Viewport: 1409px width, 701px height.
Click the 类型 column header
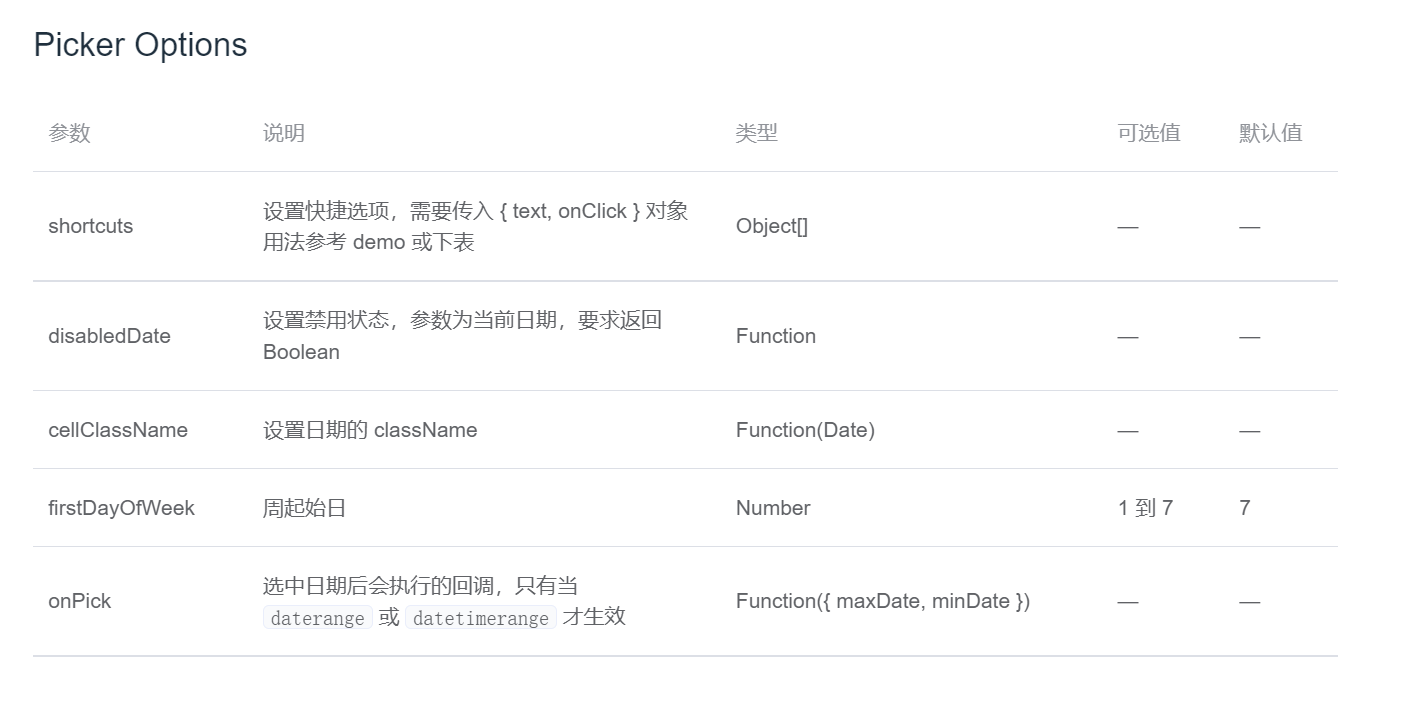coord(757,133)
